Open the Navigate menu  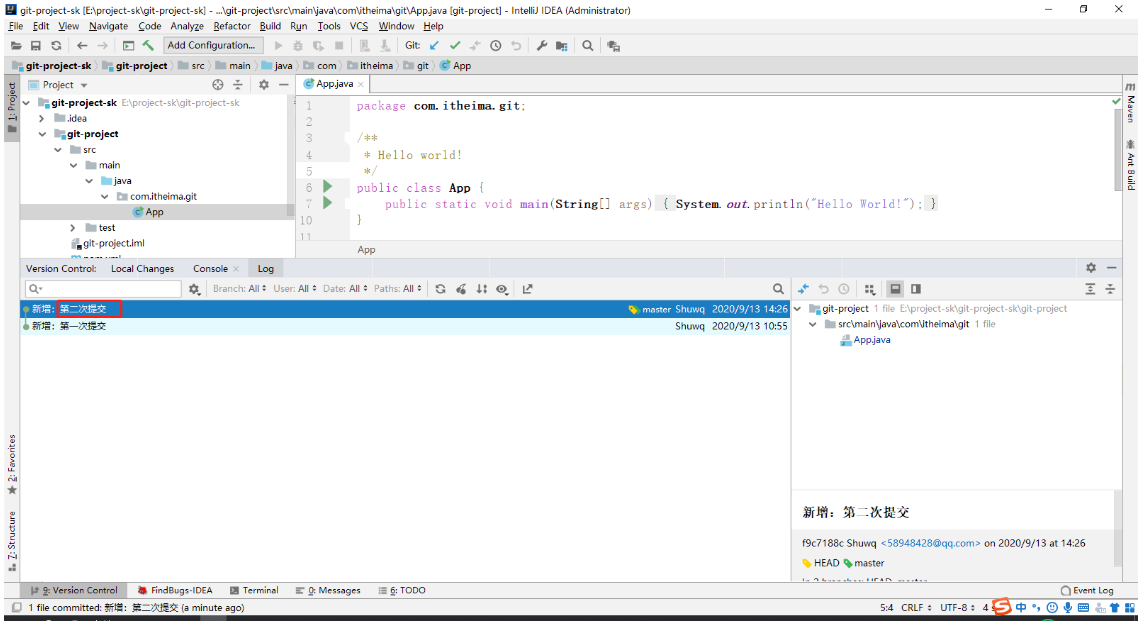108,26
